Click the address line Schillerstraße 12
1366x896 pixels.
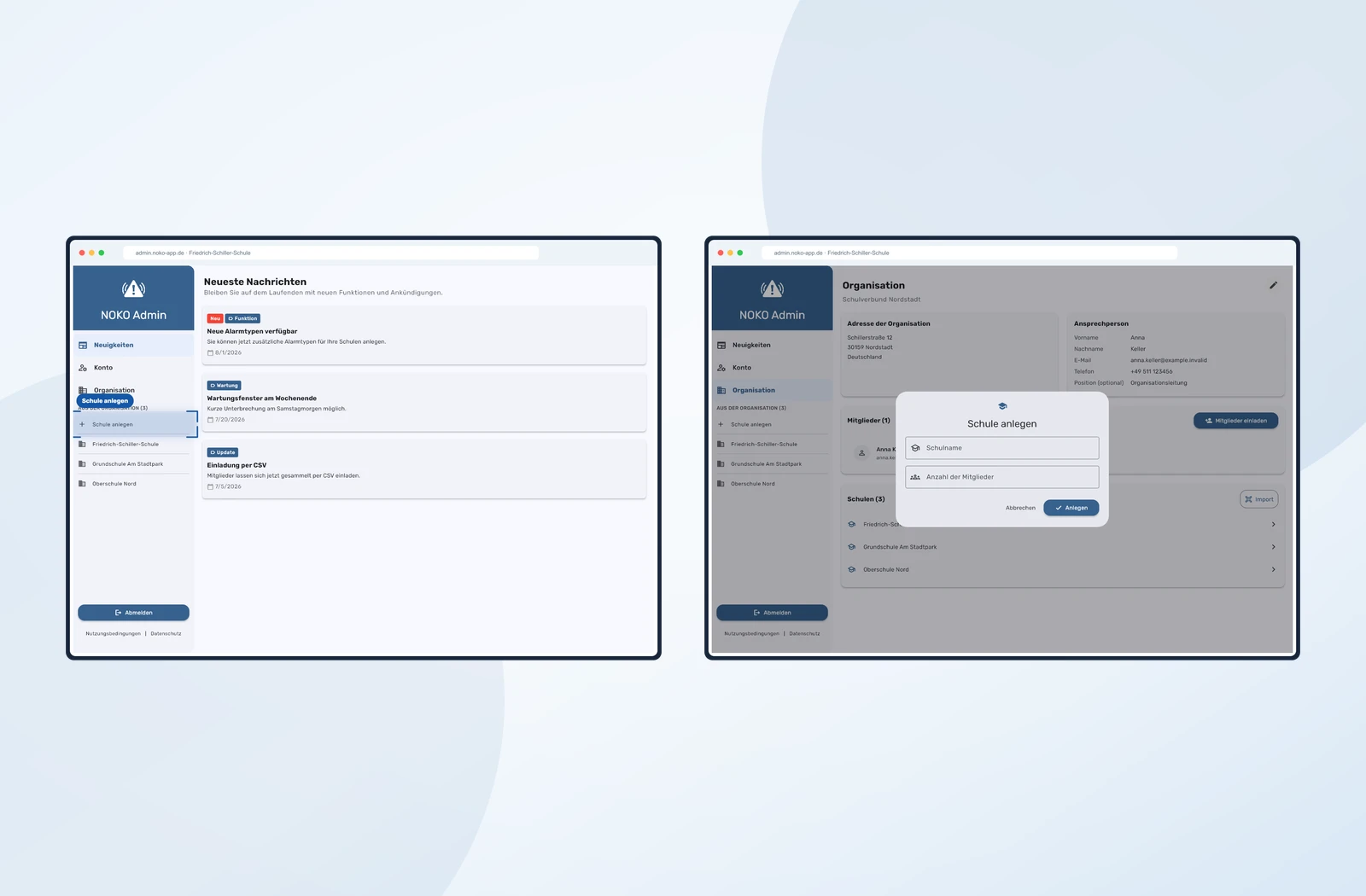pos(870,338)
